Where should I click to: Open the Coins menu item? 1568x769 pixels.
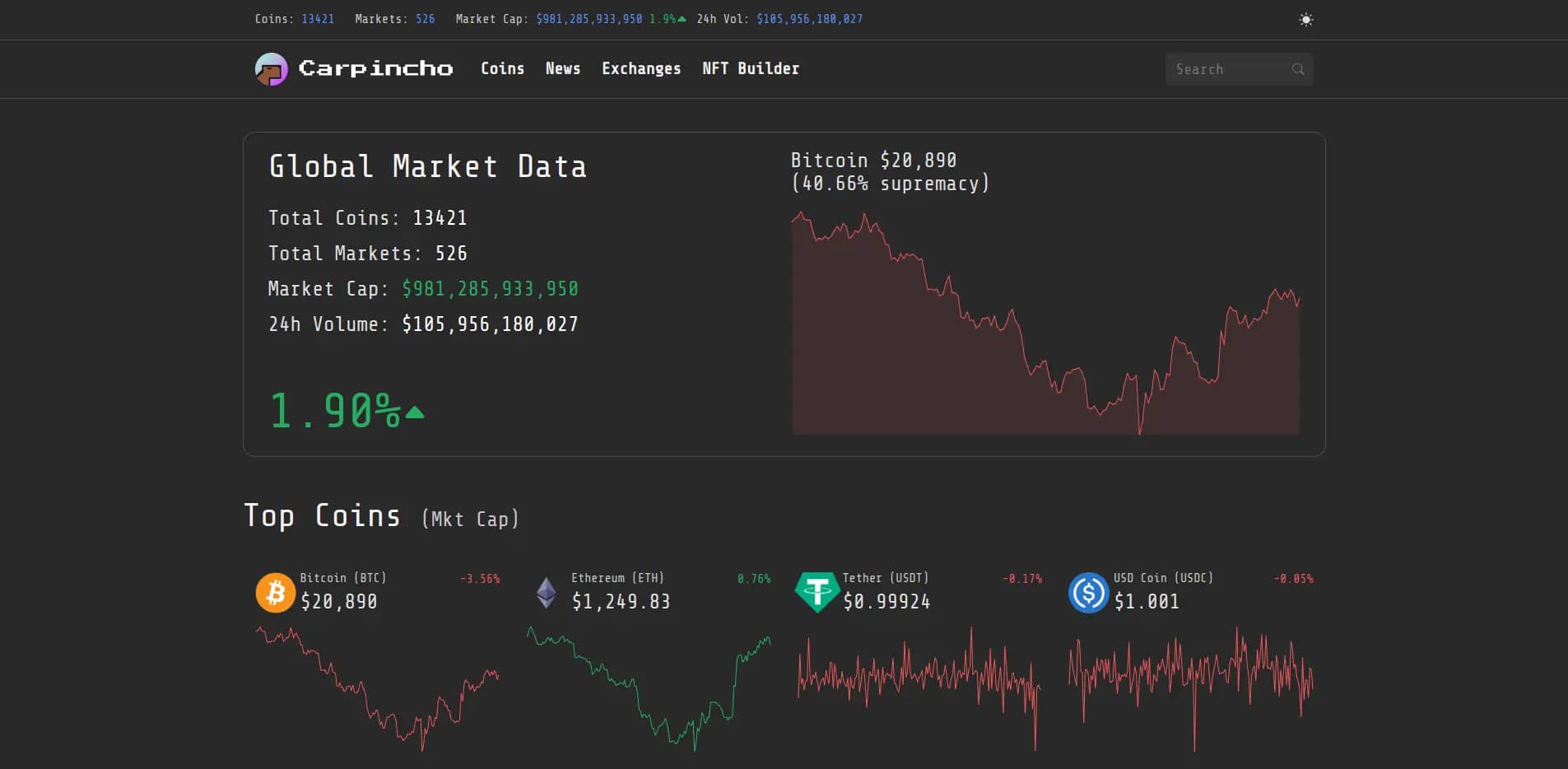[502, 69]
